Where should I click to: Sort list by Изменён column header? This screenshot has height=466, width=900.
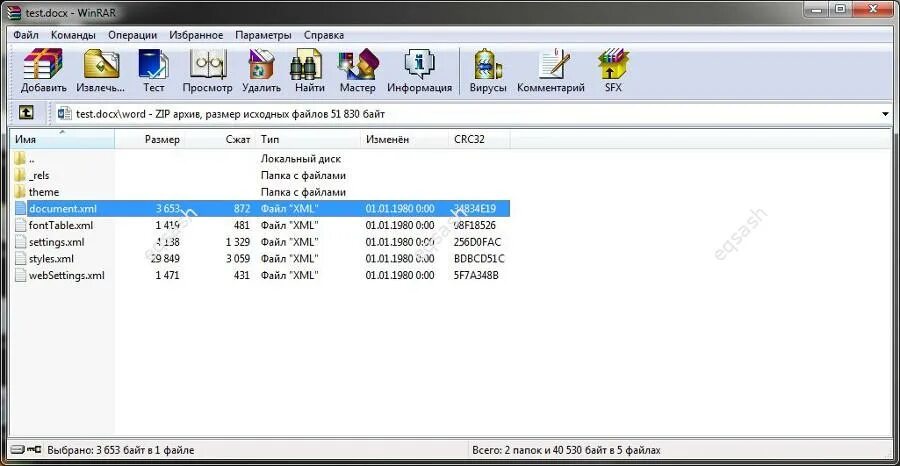click(x=405, y=139)
